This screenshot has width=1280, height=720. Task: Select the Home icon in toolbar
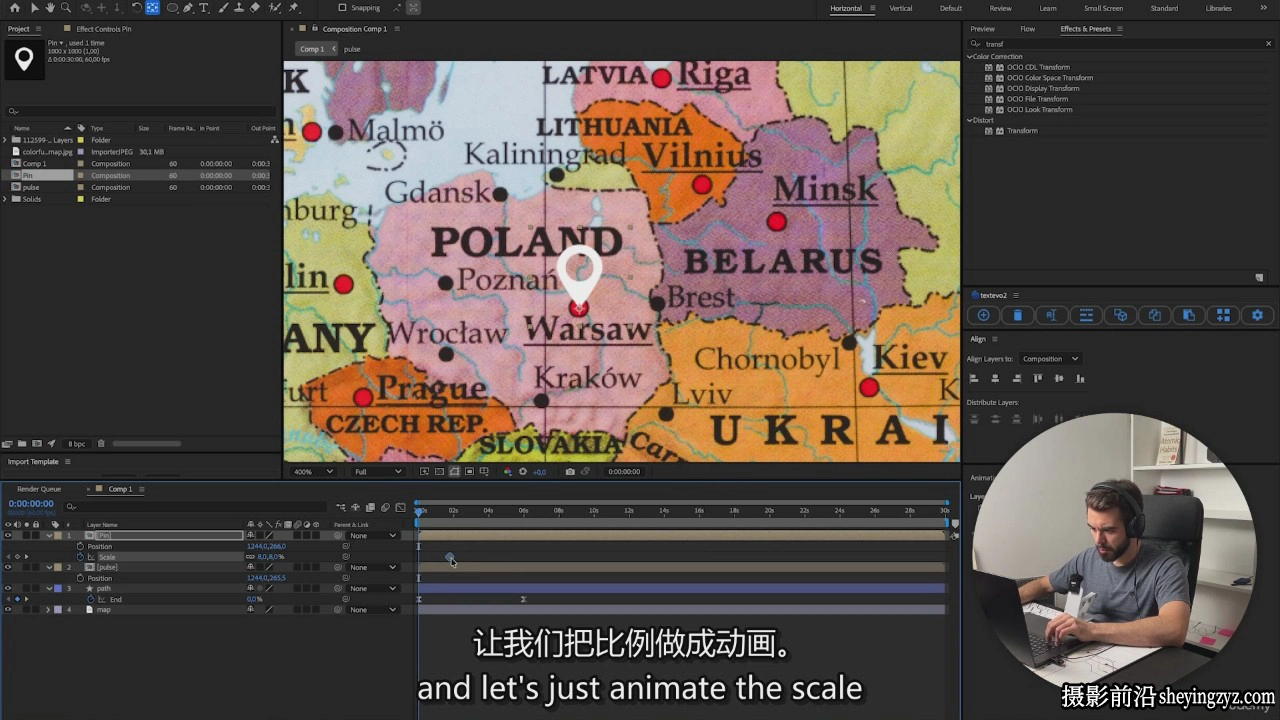[x=15, y=8]
